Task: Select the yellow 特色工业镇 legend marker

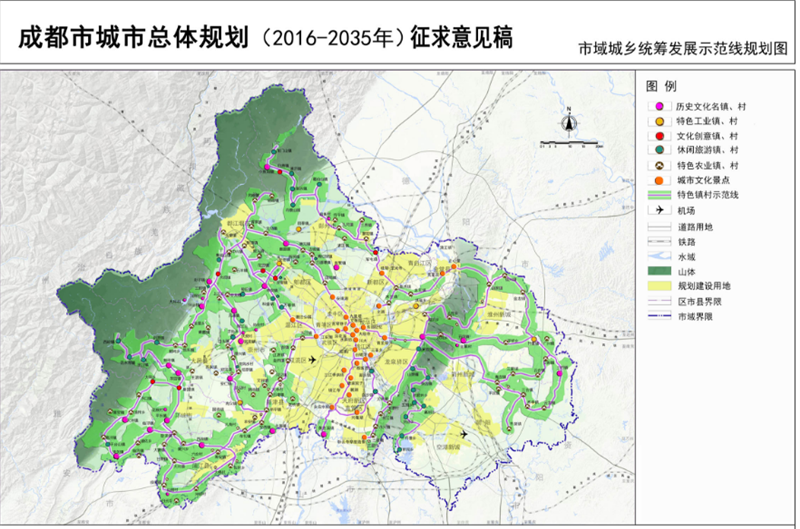Action: pyautogui.click(x=658, y=121)
